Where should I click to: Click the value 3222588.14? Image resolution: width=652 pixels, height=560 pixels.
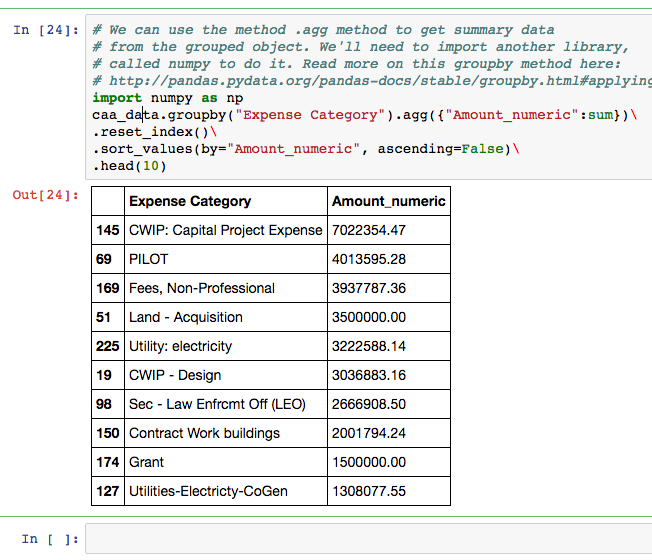tap(369, 346)
